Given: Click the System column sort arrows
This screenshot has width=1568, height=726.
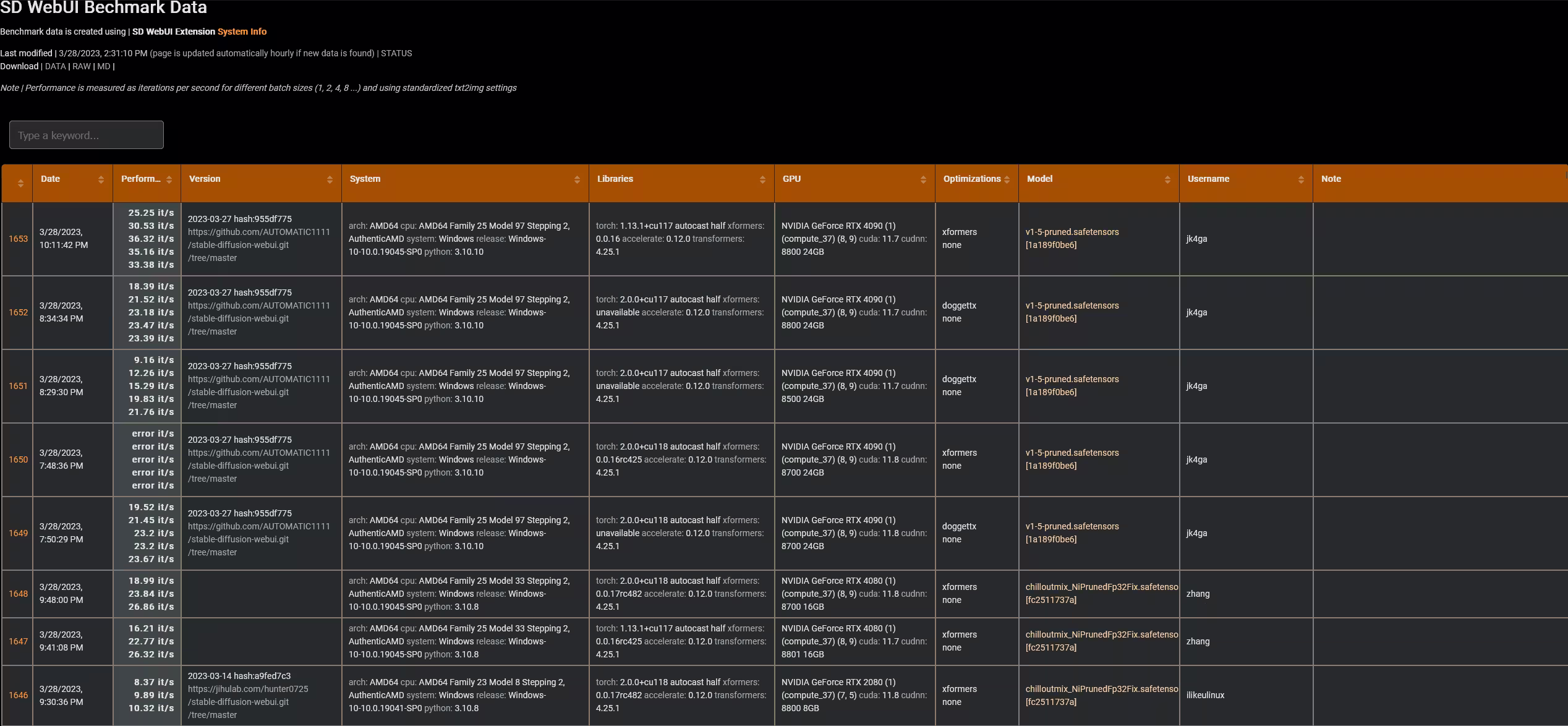Looking at the screenshot, I should [577, 179].
